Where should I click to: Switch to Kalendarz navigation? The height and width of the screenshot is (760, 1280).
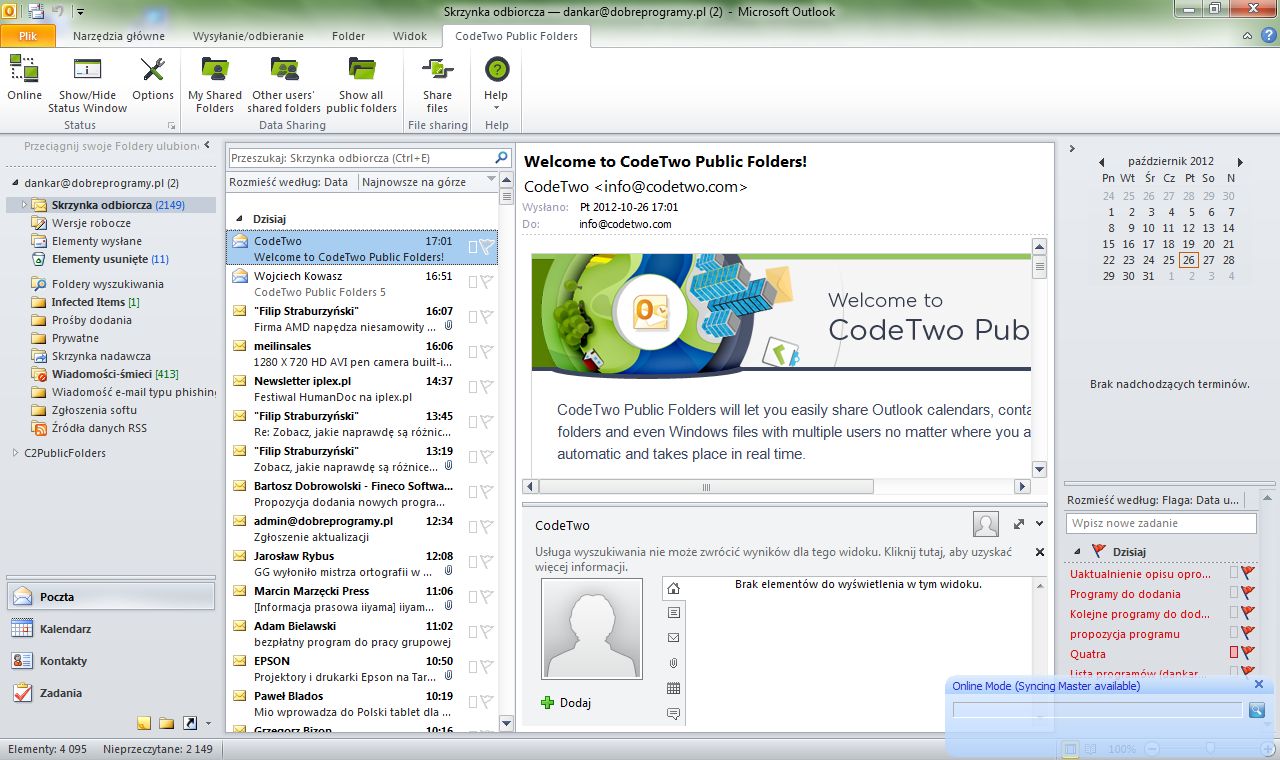pyautogui.click(x=110, y=629)
